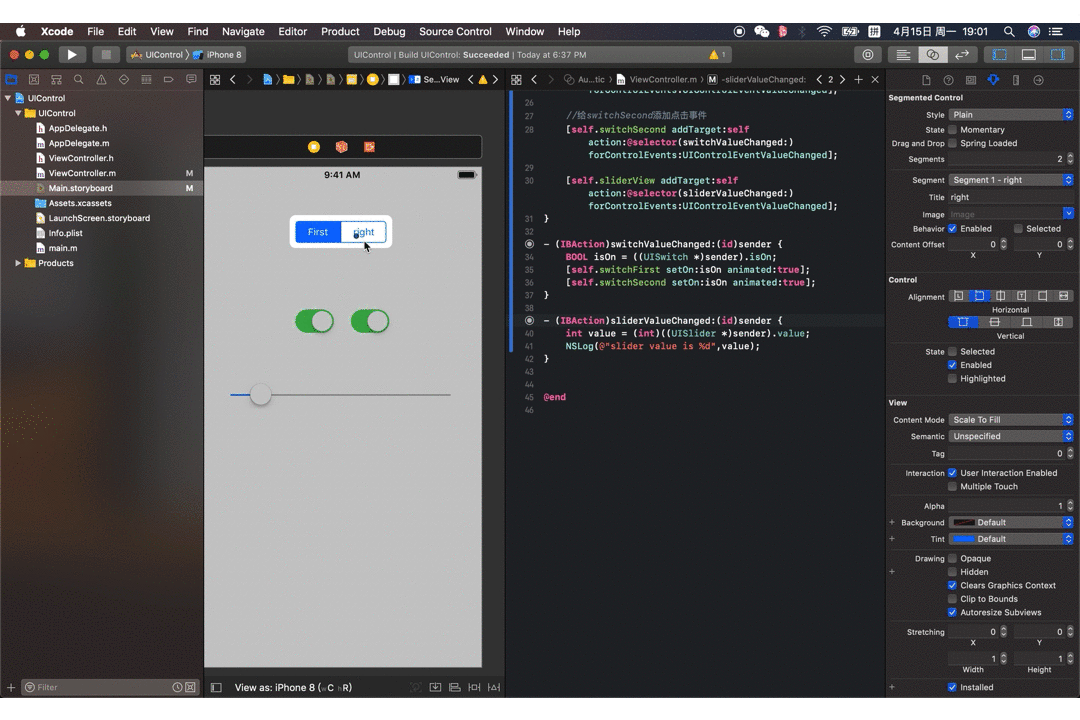Open the Find menu
The height and width of the screenshot is (720, 1080).
coord(198,32)
